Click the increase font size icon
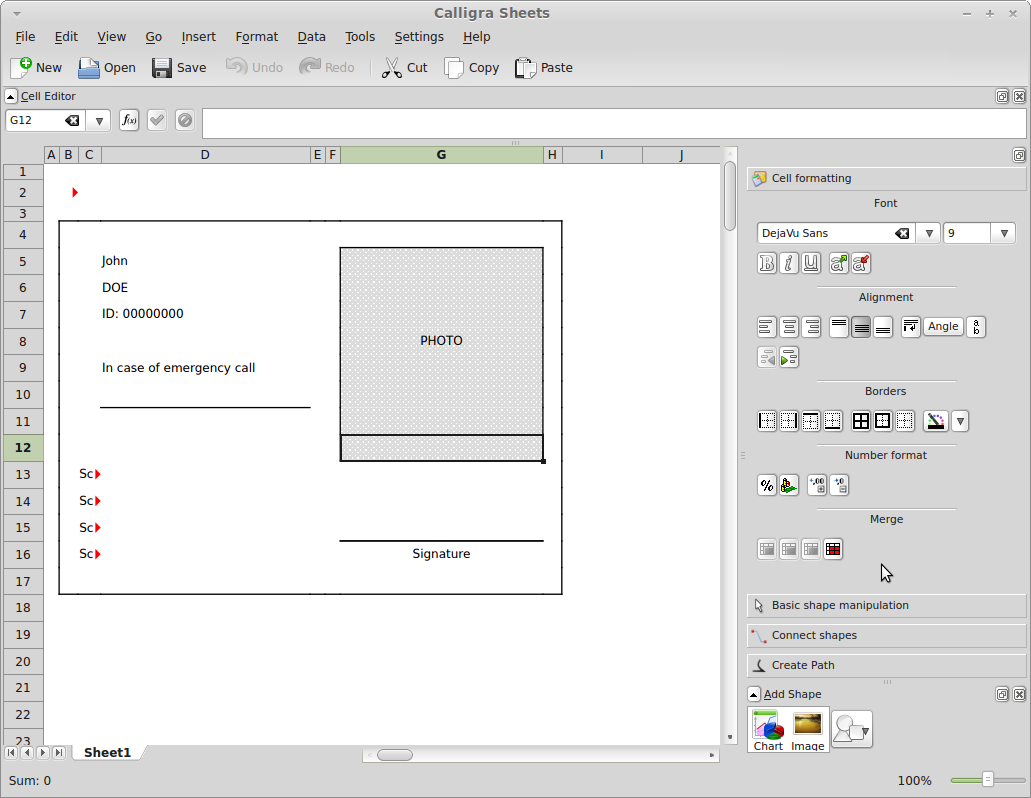Image resolution: width=1031 pixels, height=798 pixels. (839, 263)
